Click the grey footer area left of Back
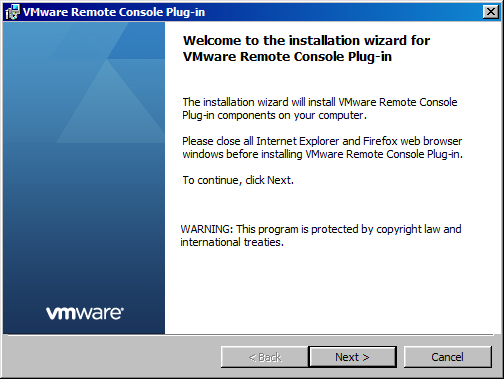504x379 pixels. point(112,357)
